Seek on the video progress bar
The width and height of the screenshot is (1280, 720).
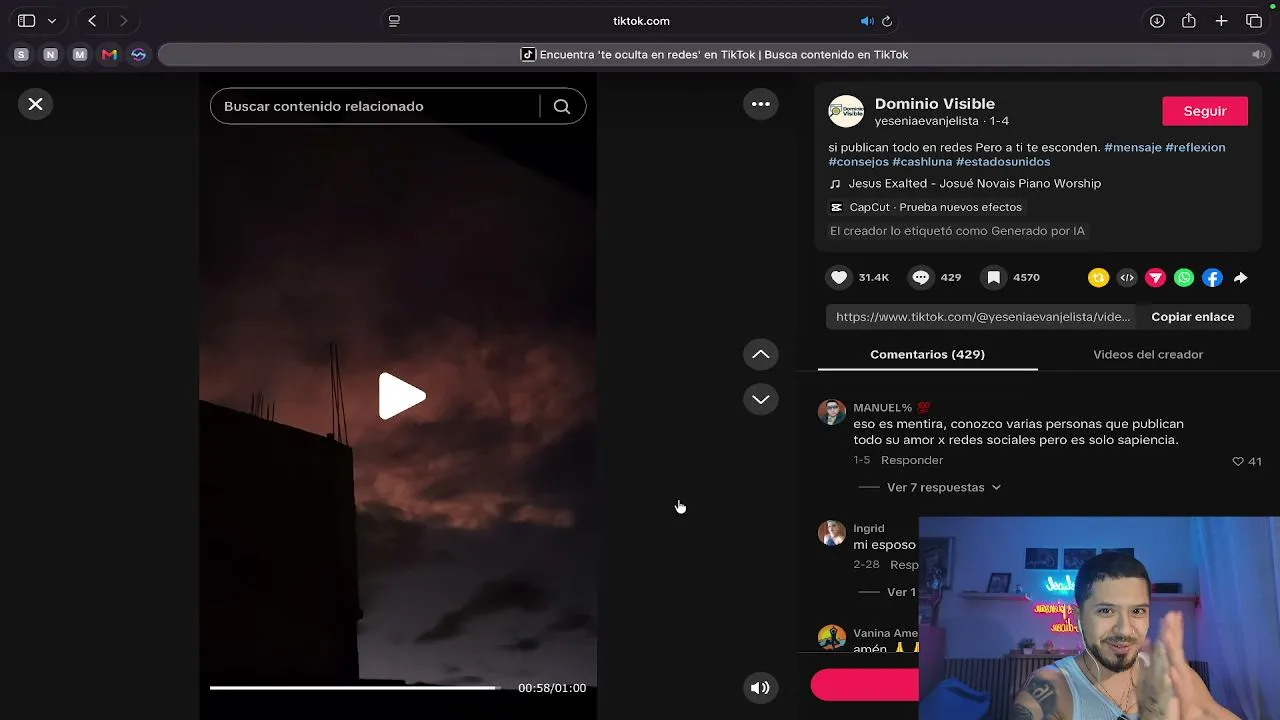coord(354,688)
